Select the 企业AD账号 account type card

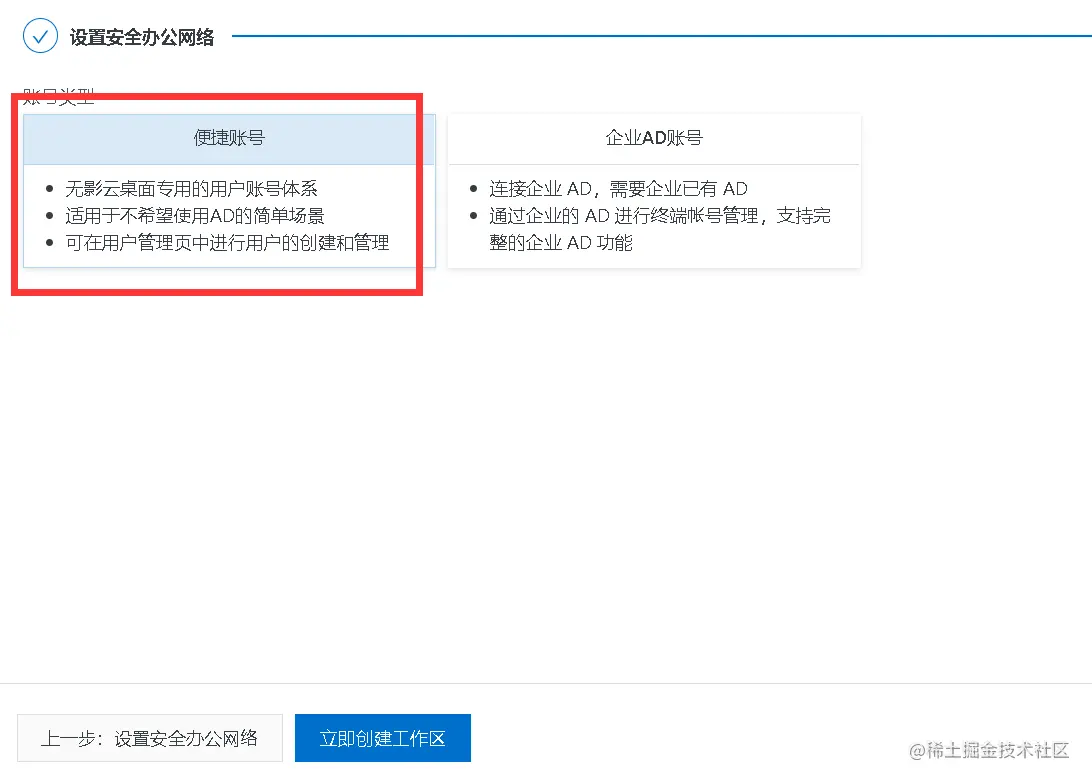coord(654,191)
